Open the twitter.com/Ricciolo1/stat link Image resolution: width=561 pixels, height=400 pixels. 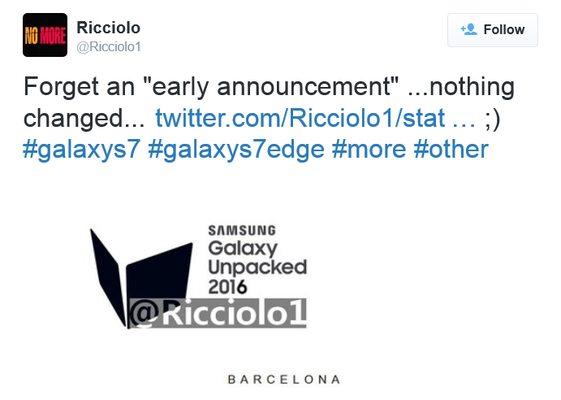[x=300, y=118]
